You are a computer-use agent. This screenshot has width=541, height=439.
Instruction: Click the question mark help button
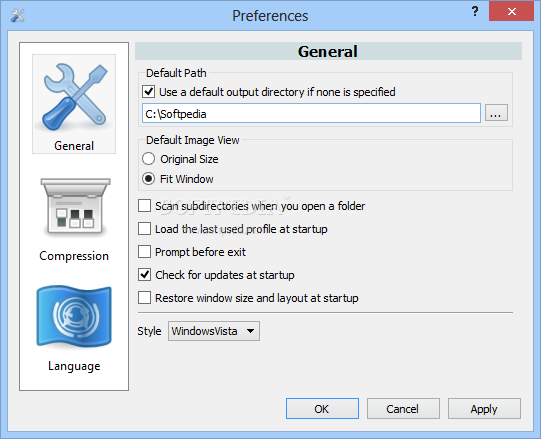[x=475, y=12]
